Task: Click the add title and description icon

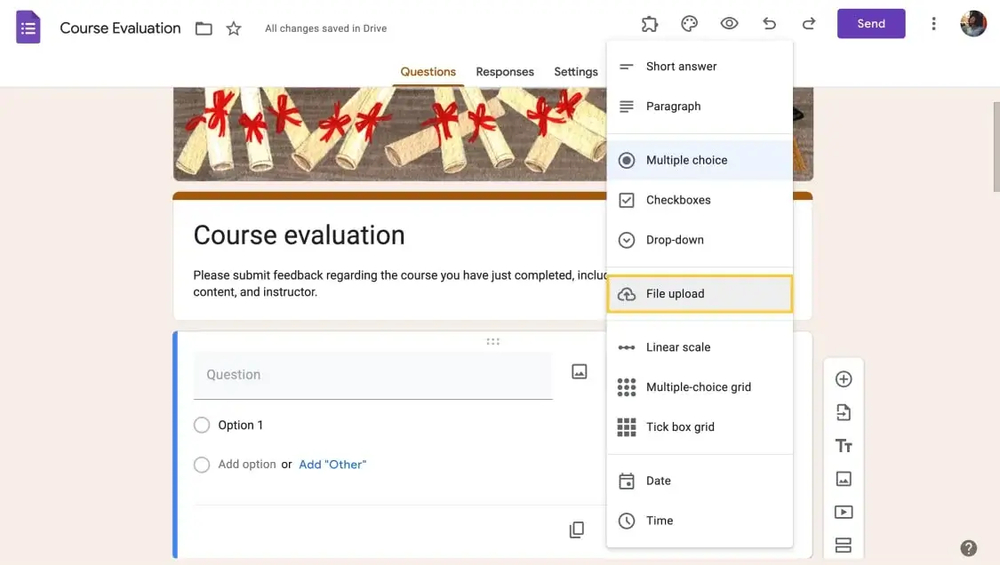Action: point(843,446)
